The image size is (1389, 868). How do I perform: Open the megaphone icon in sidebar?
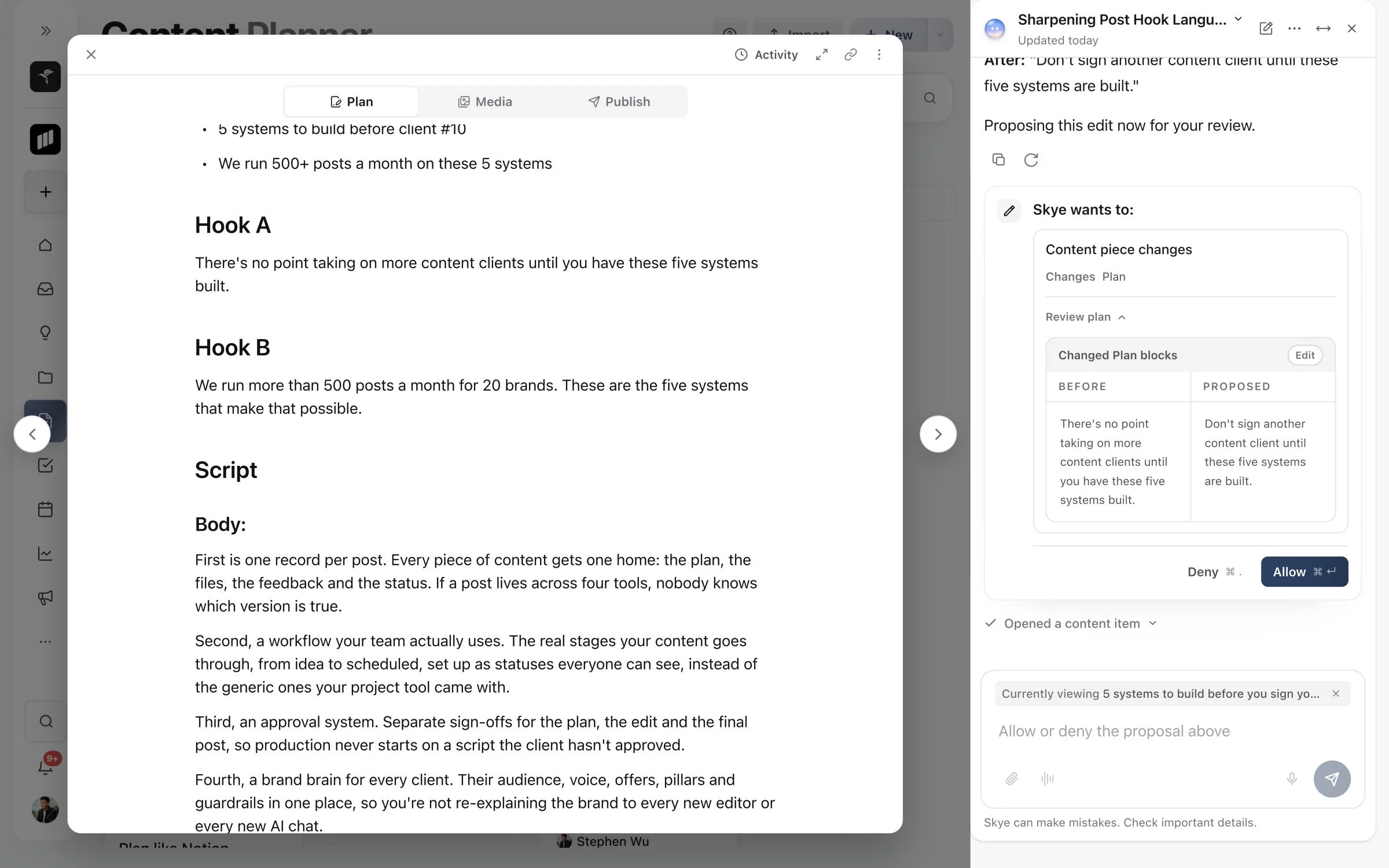pyautogui.click(x=45, y=598)
